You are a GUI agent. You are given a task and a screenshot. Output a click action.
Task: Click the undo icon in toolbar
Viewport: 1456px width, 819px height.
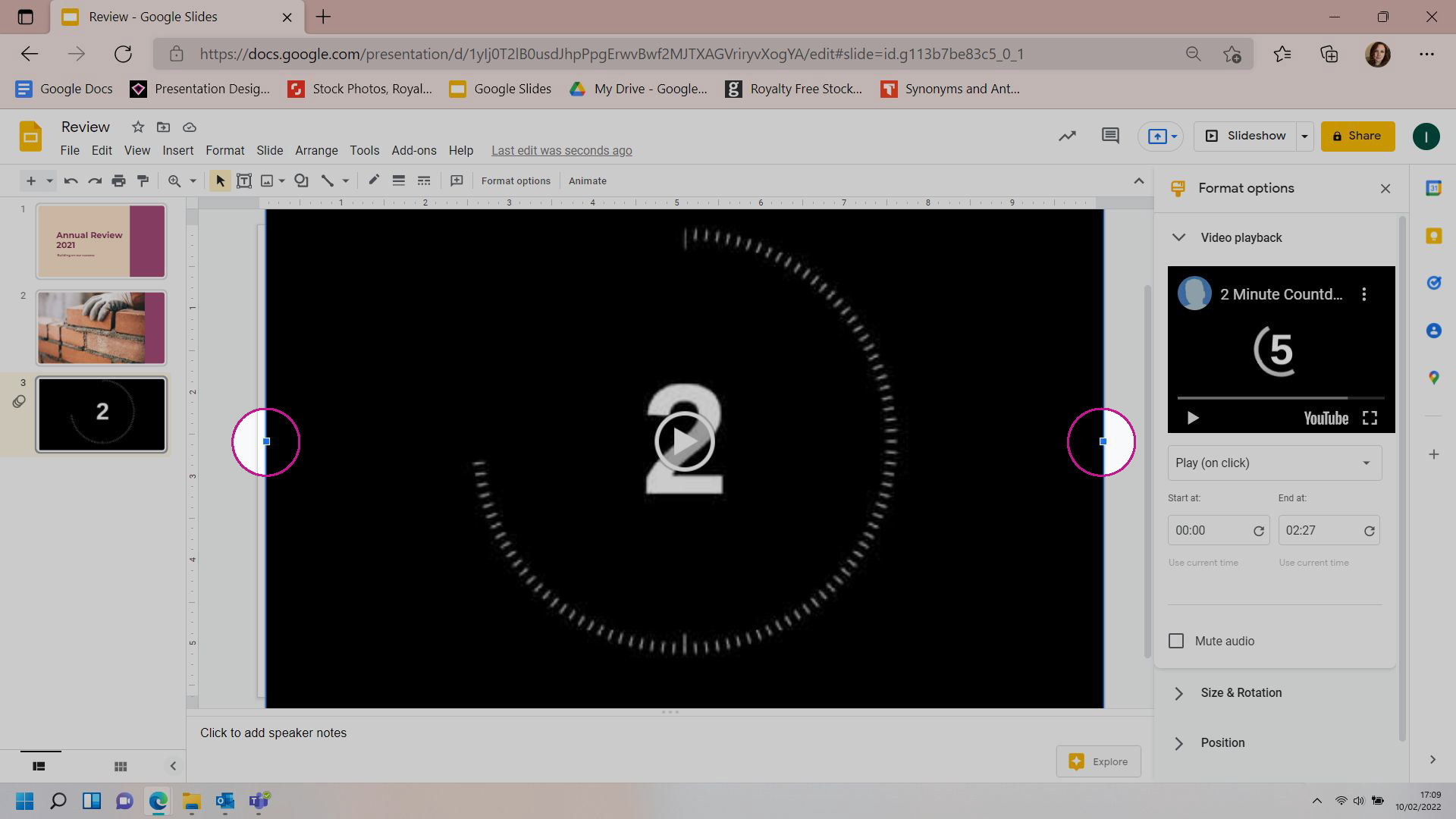[x=70, y=181]
